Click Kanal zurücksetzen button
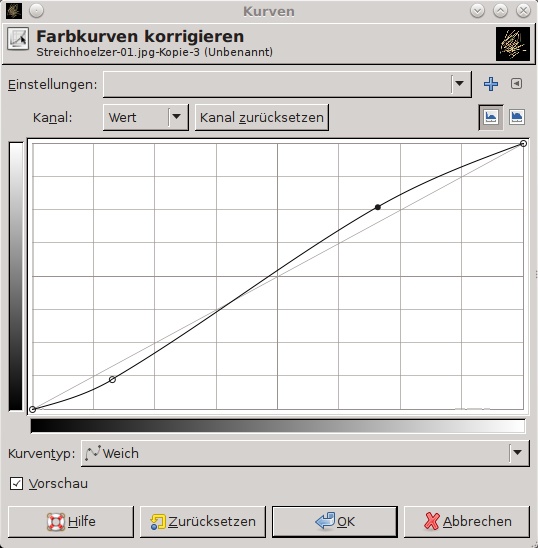Screen dimensions: 538x548 point(261,117)
